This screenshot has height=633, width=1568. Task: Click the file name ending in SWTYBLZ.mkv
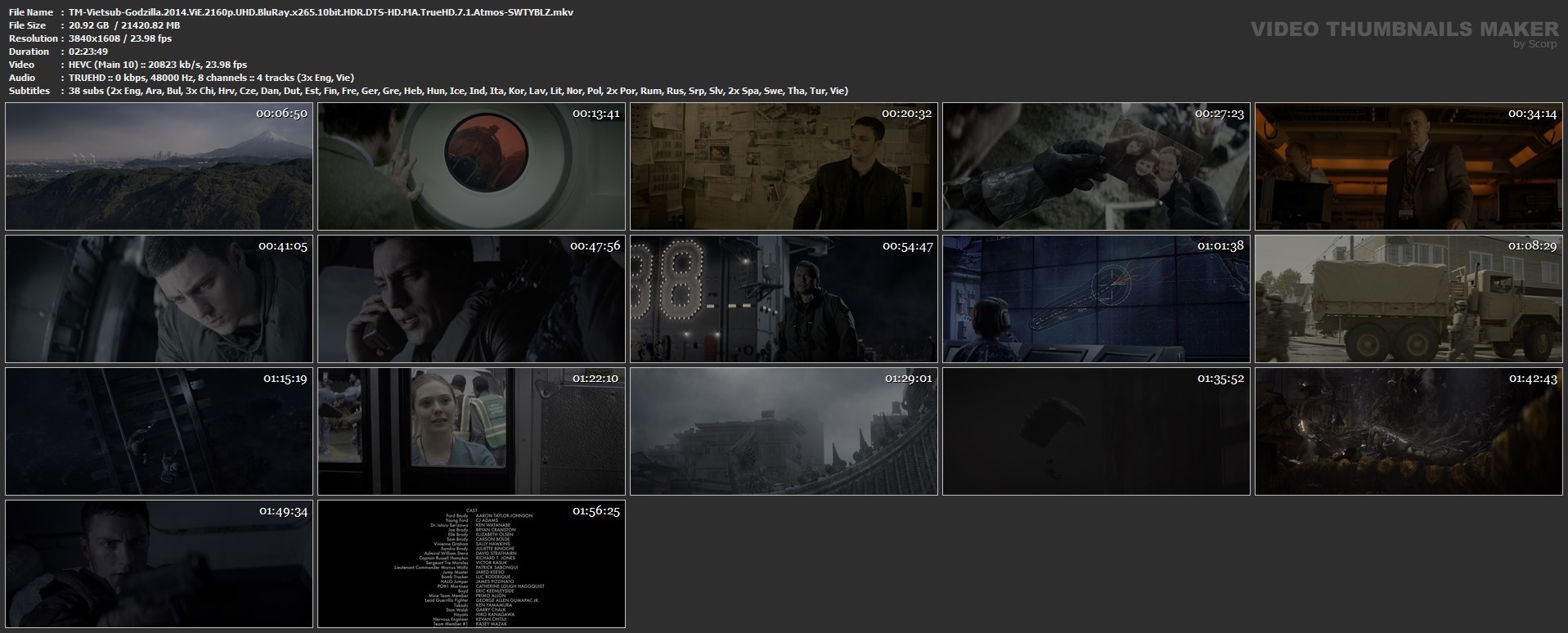click(321, 12)
